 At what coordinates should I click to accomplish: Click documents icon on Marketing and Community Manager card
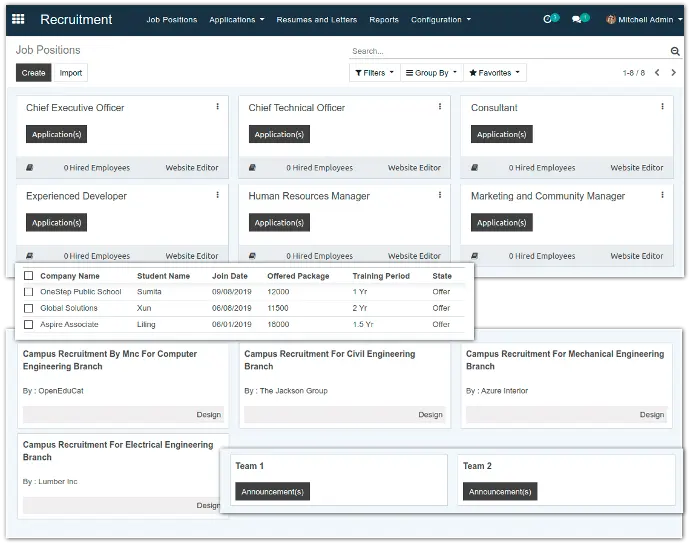[x=474, y=256]
